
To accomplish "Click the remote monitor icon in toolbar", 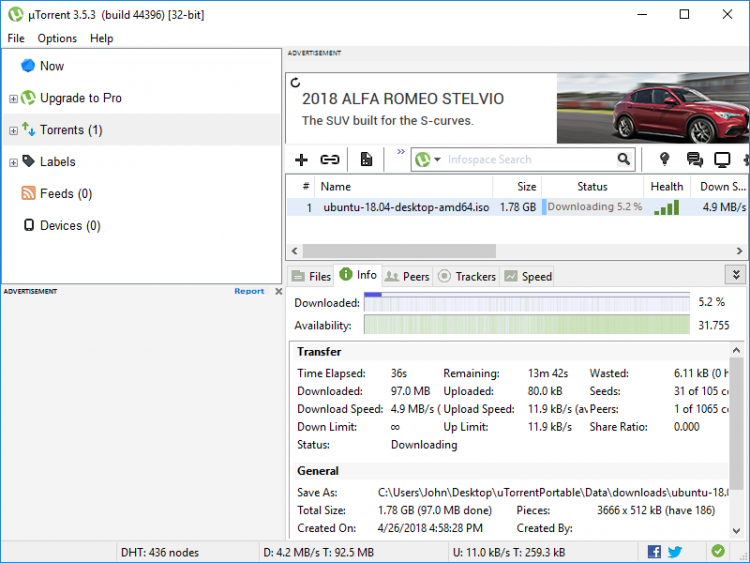I will point(722,159).
